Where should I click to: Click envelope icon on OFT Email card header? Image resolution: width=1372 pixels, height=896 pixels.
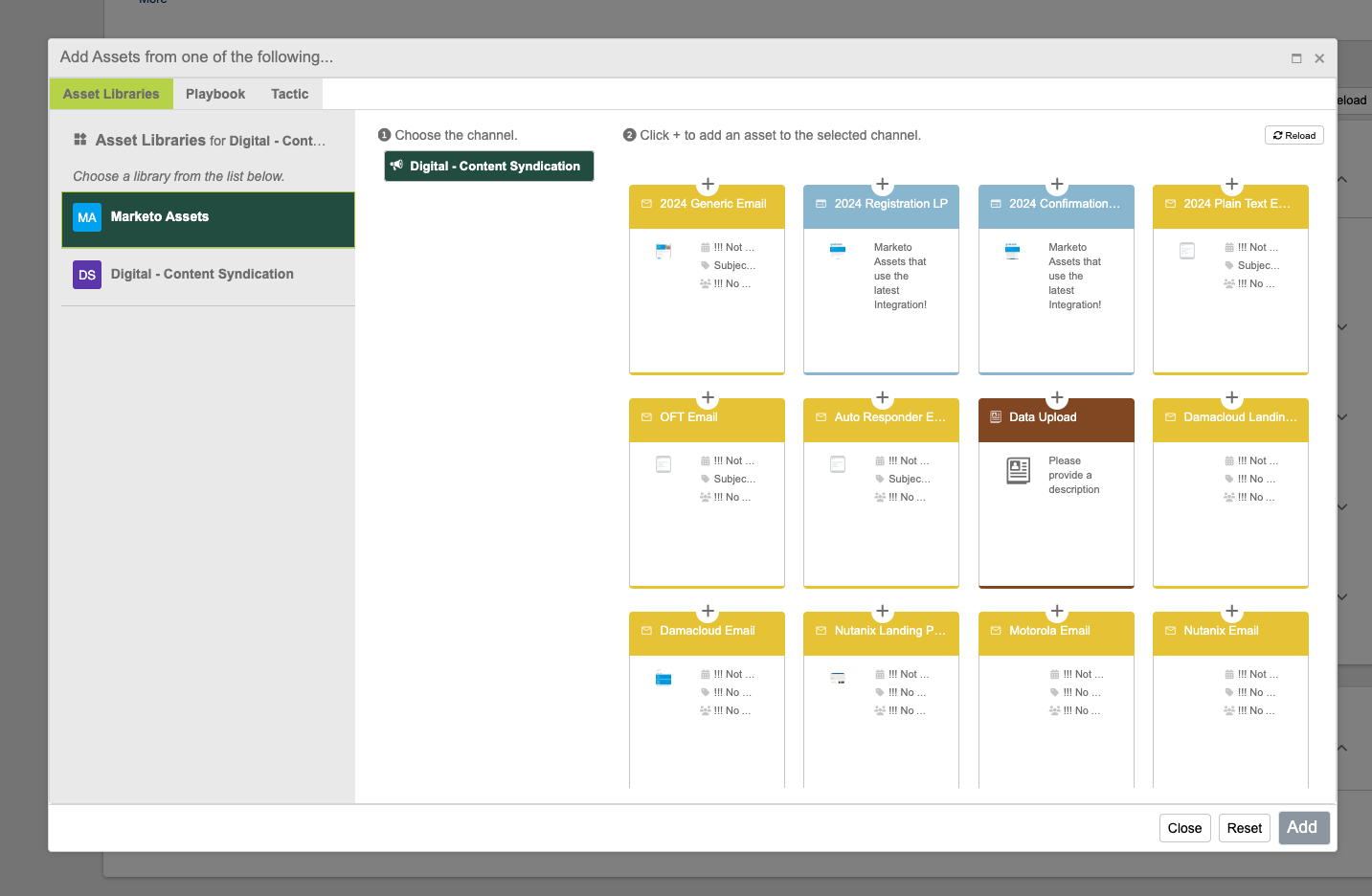(646, 417)
